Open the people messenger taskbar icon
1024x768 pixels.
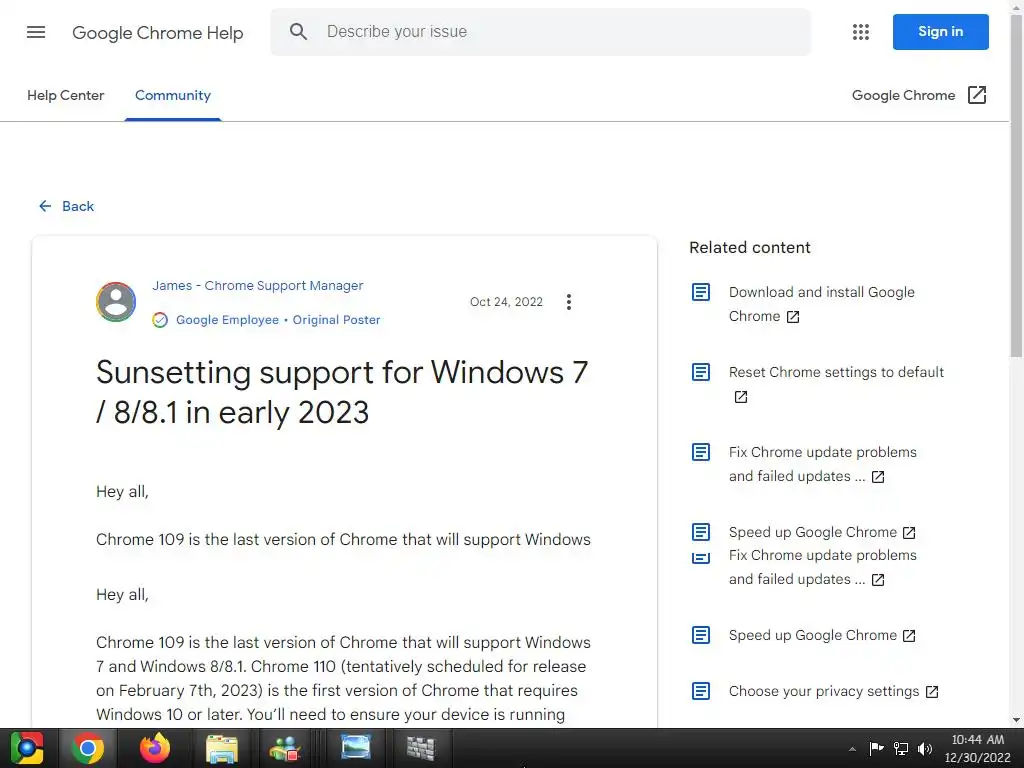click(x=285, y=748)
